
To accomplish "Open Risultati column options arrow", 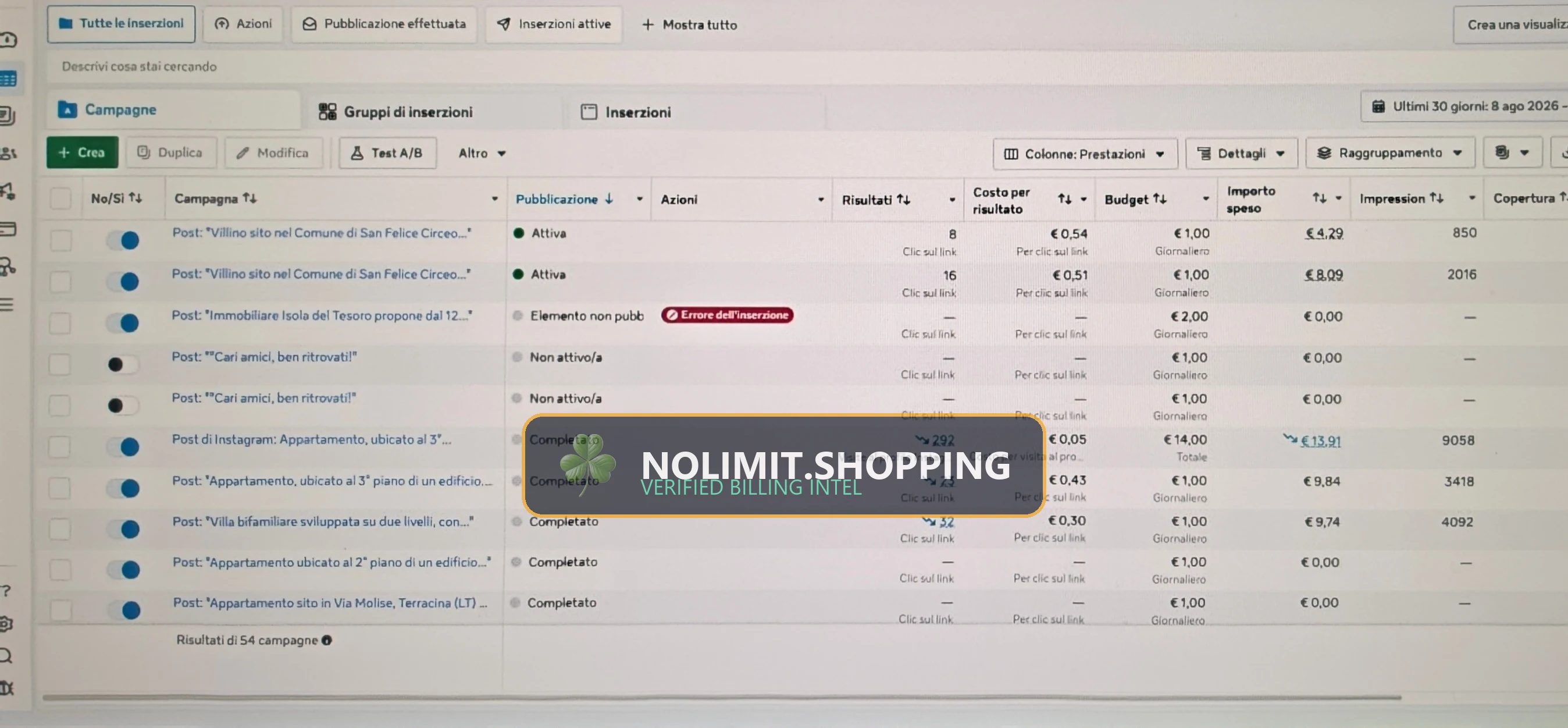I will 953,200.
